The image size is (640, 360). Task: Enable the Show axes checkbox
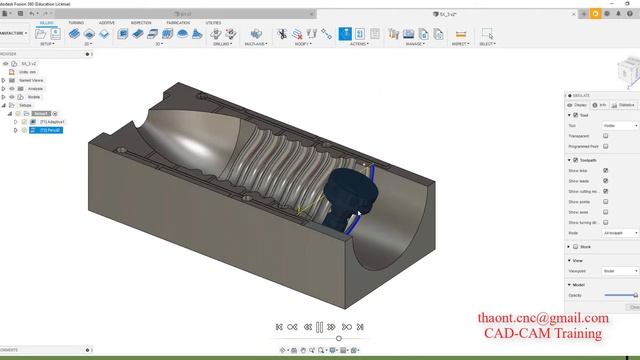tap(606, 212)
